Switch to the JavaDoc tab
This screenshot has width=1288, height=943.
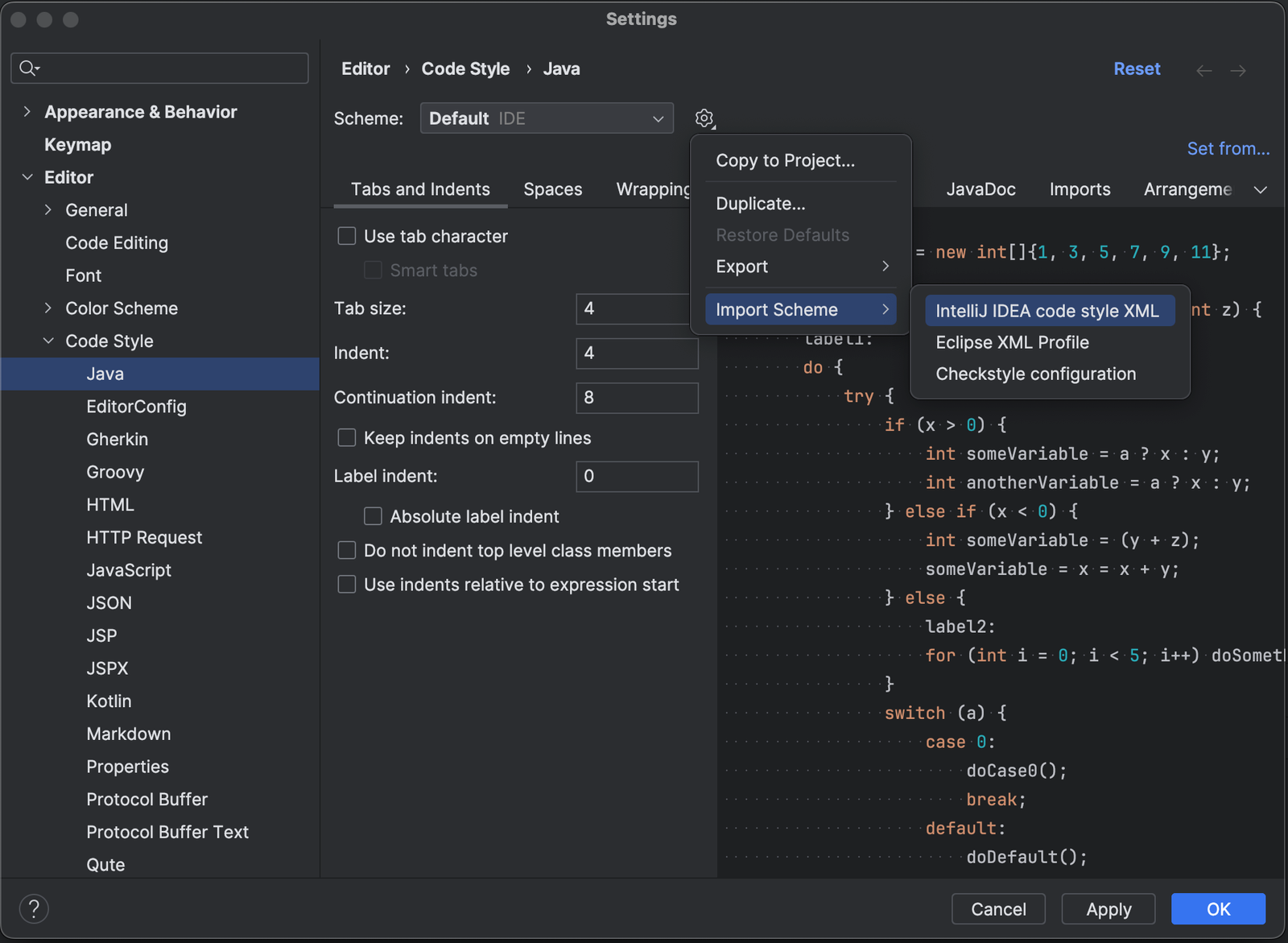pos(980,189)
